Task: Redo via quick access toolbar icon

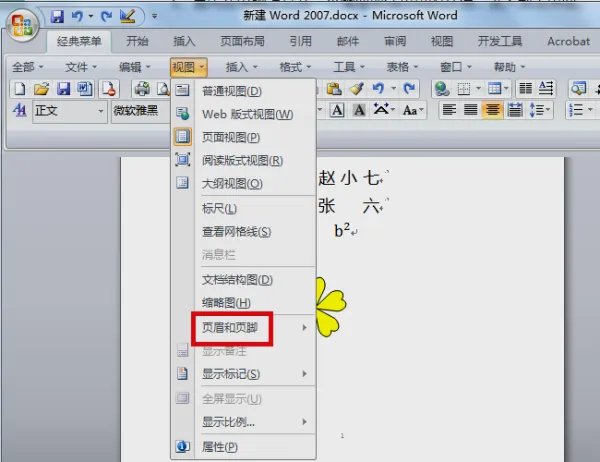Action: pyautogui.click(x=106, y=16)
